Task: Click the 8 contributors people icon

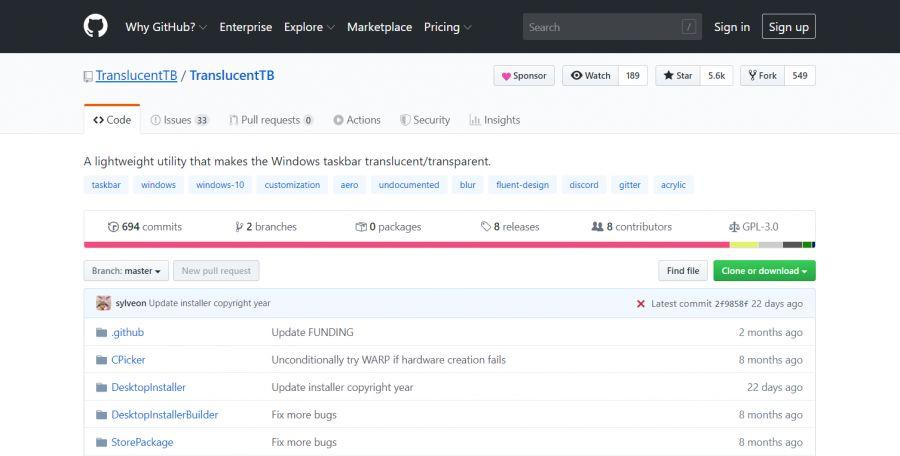Action: click(x=597, y=227)
